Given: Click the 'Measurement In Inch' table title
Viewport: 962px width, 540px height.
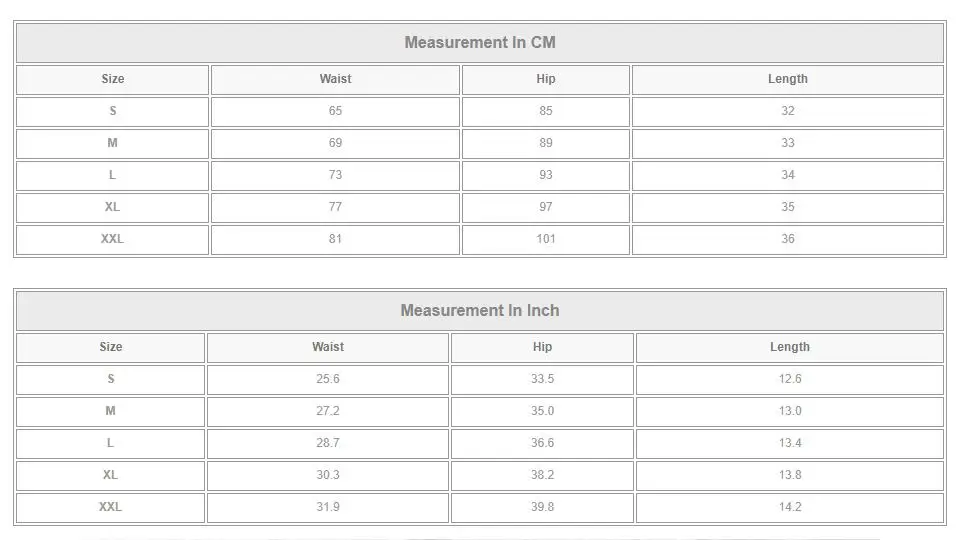Looking at the screenshot, I should tap(479, 311).
